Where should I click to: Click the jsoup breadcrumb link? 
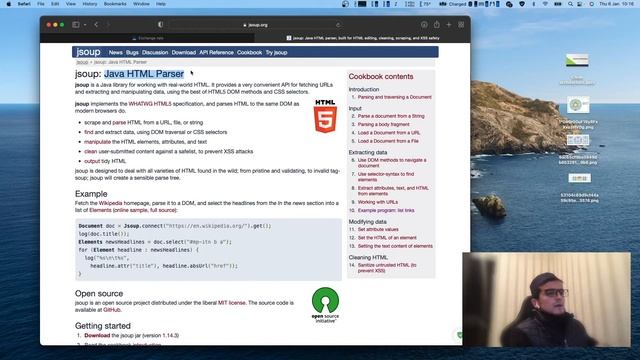pyautogui.click(x=82, y=62)
